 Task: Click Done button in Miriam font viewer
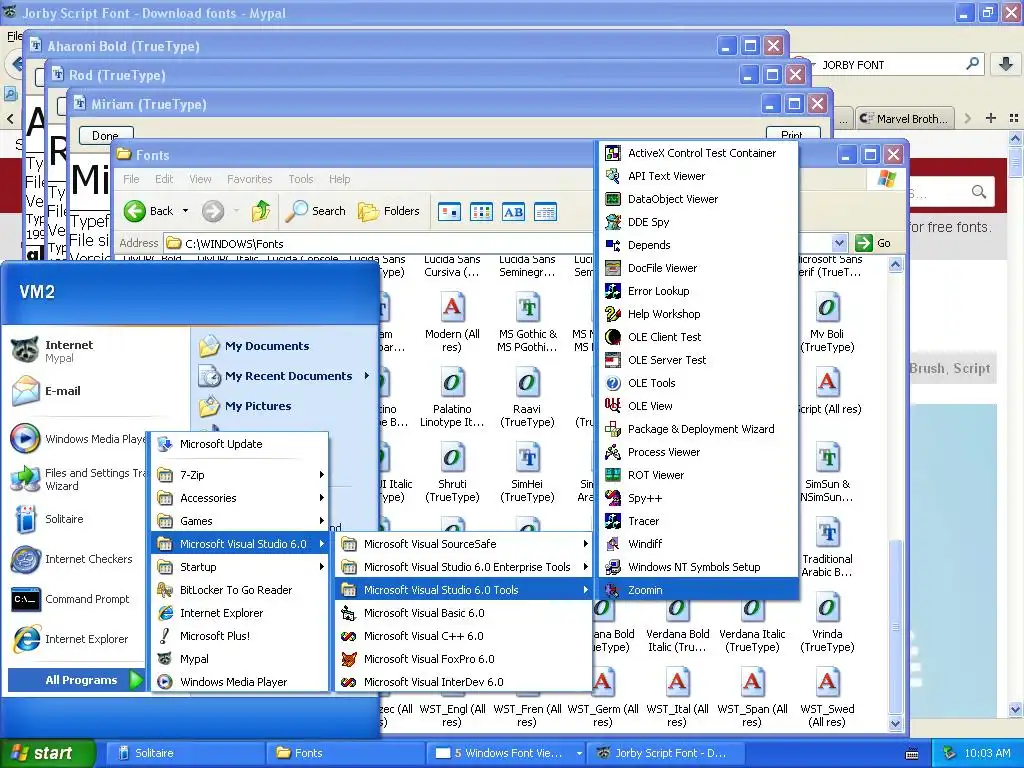pos(106,135)
